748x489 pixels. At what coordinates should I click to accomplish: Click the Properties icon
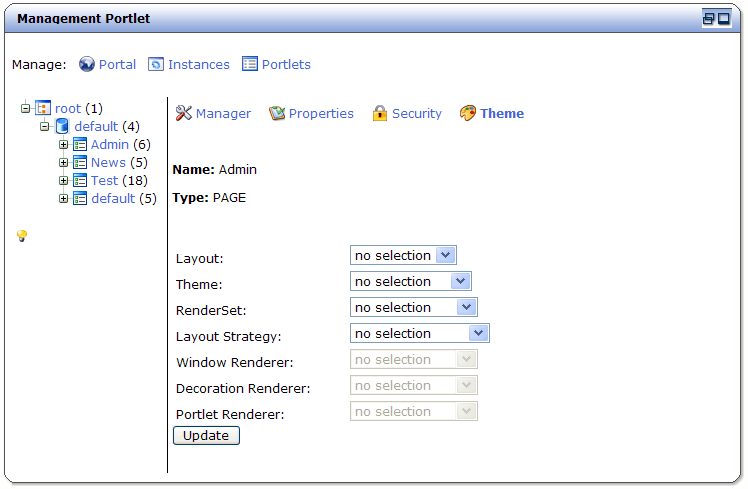(277, 113)
